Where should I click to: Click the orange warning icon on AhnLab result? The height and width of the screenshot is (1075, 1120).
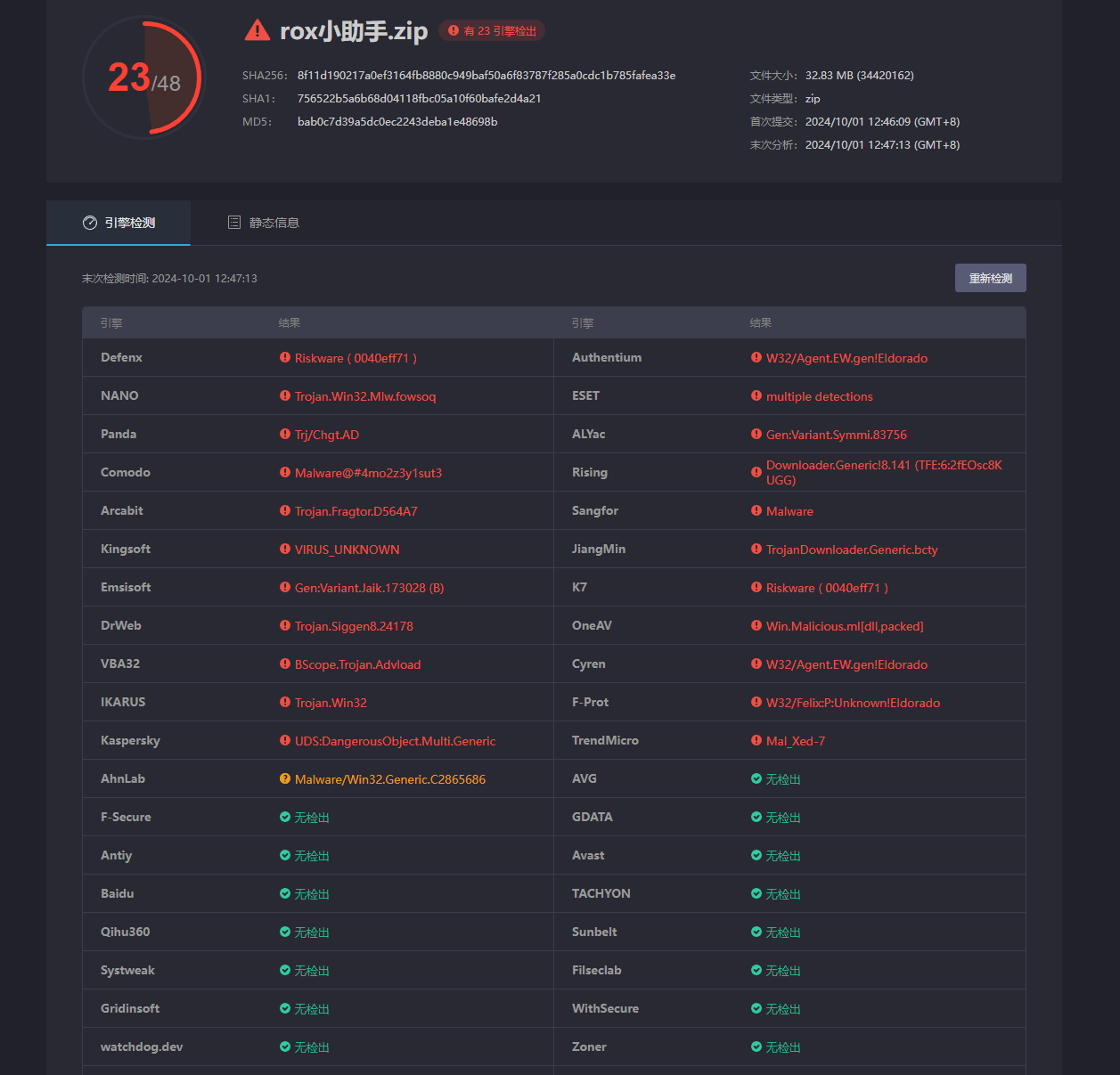coord(285,779)
